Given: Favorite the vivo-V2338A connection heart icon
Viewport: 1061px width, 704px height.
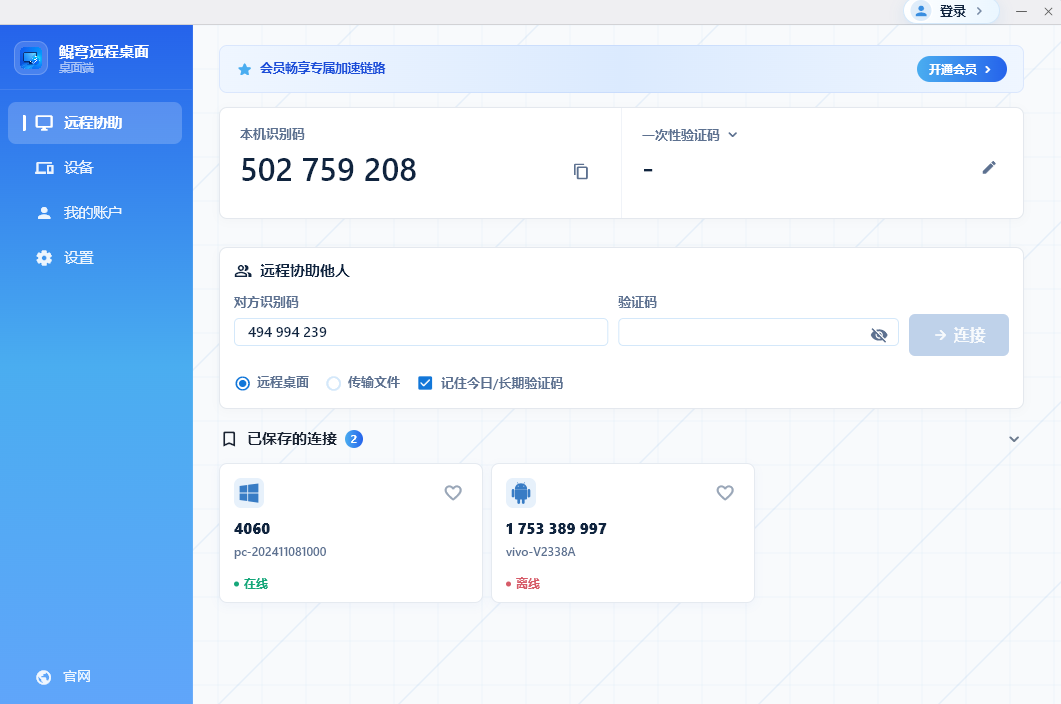Looking at the screenshot, I should (725, 493).
